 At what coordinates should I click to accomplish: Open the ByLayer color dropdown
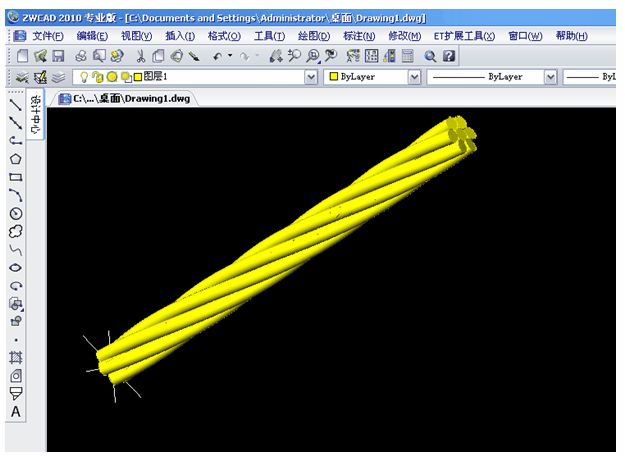(x=413, y=77)
